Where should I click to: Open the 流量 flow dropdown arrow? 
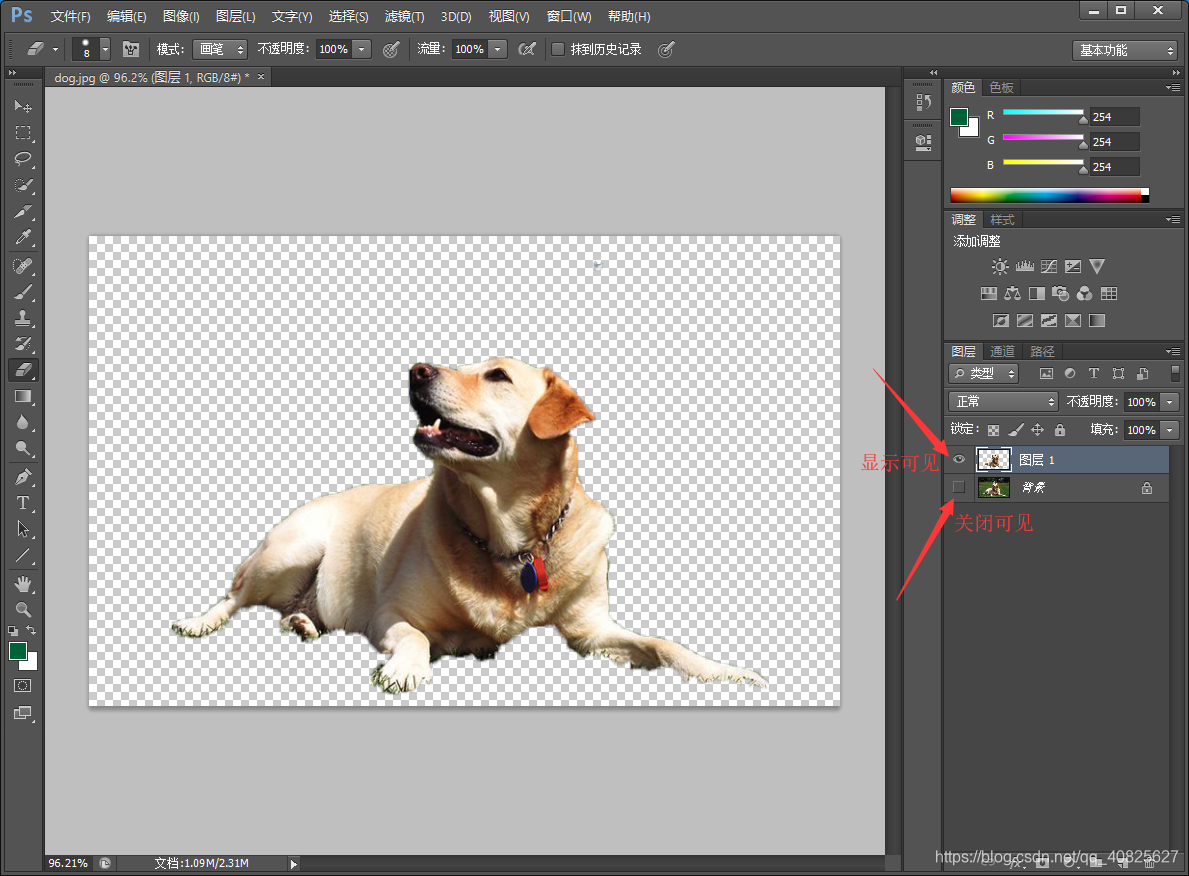(x=497, y=49)
